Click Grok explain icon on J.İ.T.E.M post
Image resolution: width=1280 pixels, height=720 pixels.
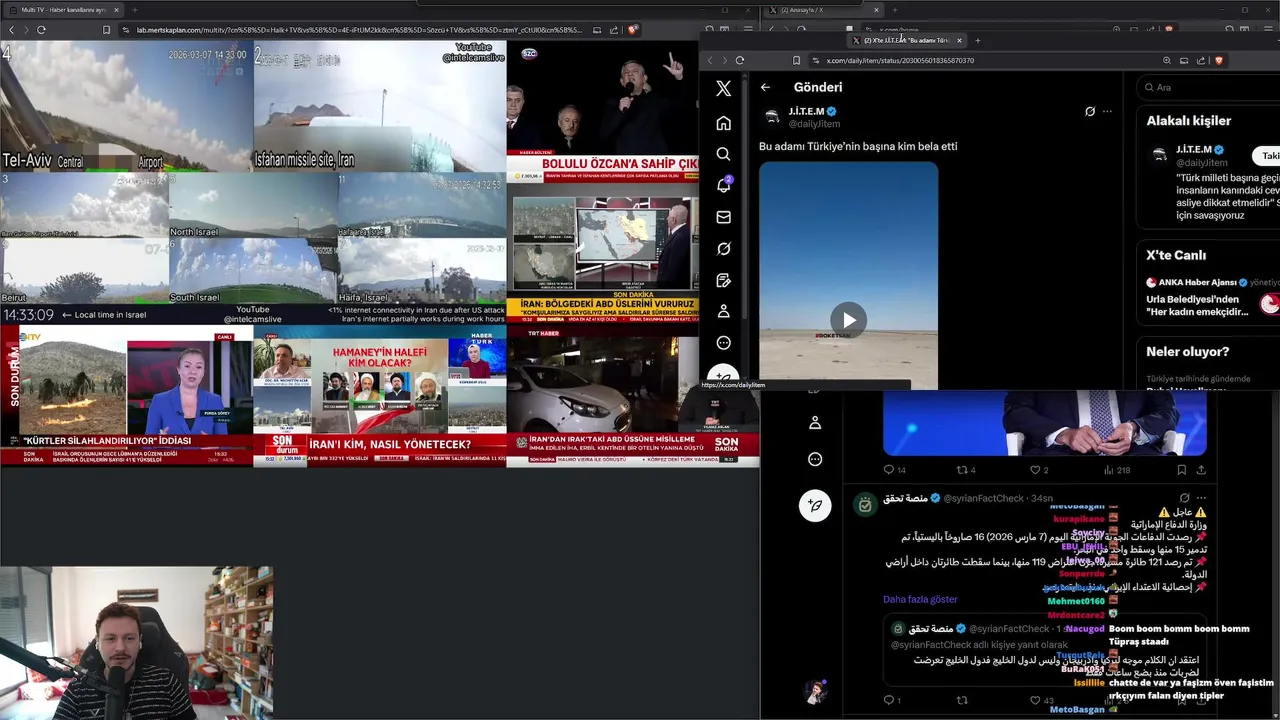point(1090,111)
